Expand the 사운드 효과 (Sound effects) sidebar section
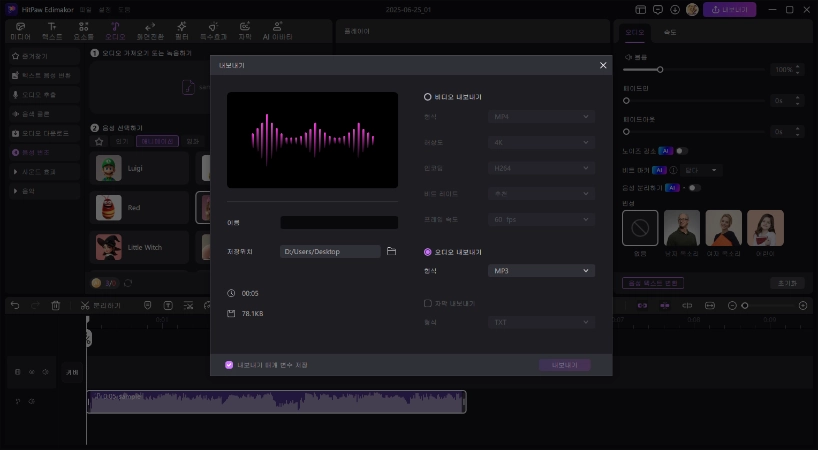Screen dimensions: 818x450 [44, 172]
